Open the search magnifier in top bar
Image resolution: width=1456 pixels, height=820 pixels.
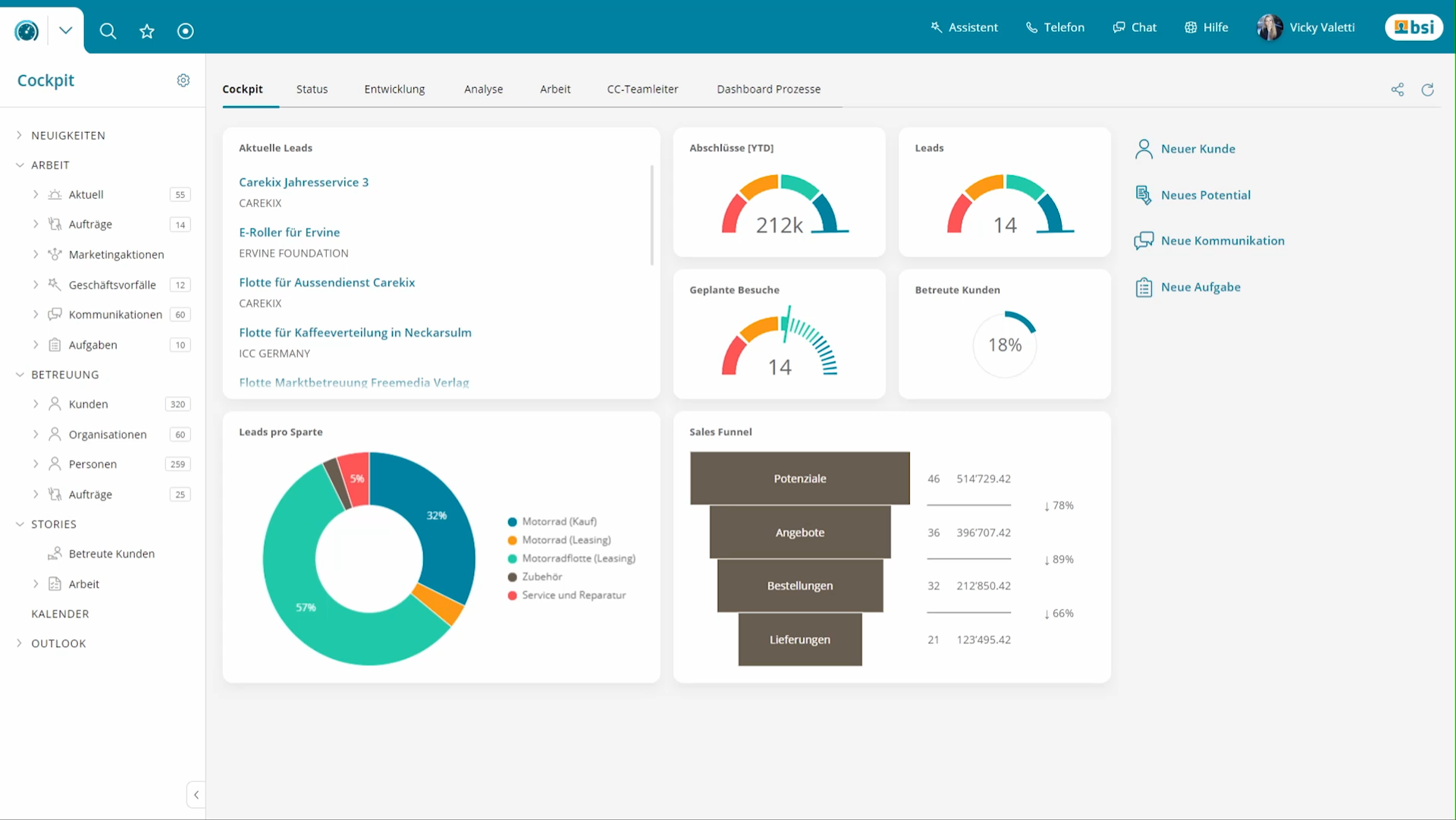click(108, 31)
